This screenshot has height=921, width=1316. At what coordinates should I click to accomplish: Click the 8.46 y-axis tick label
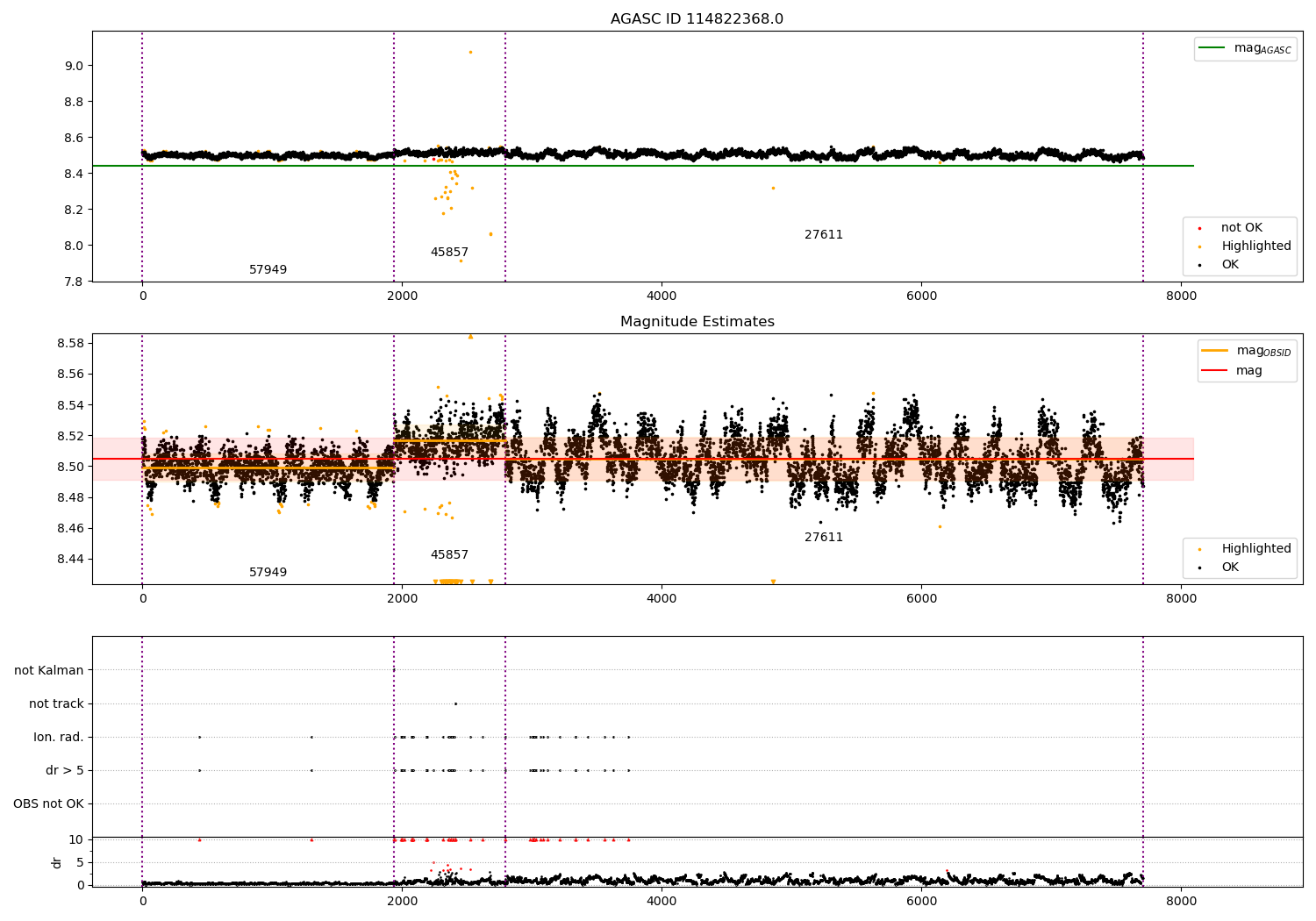coord(70,528)
